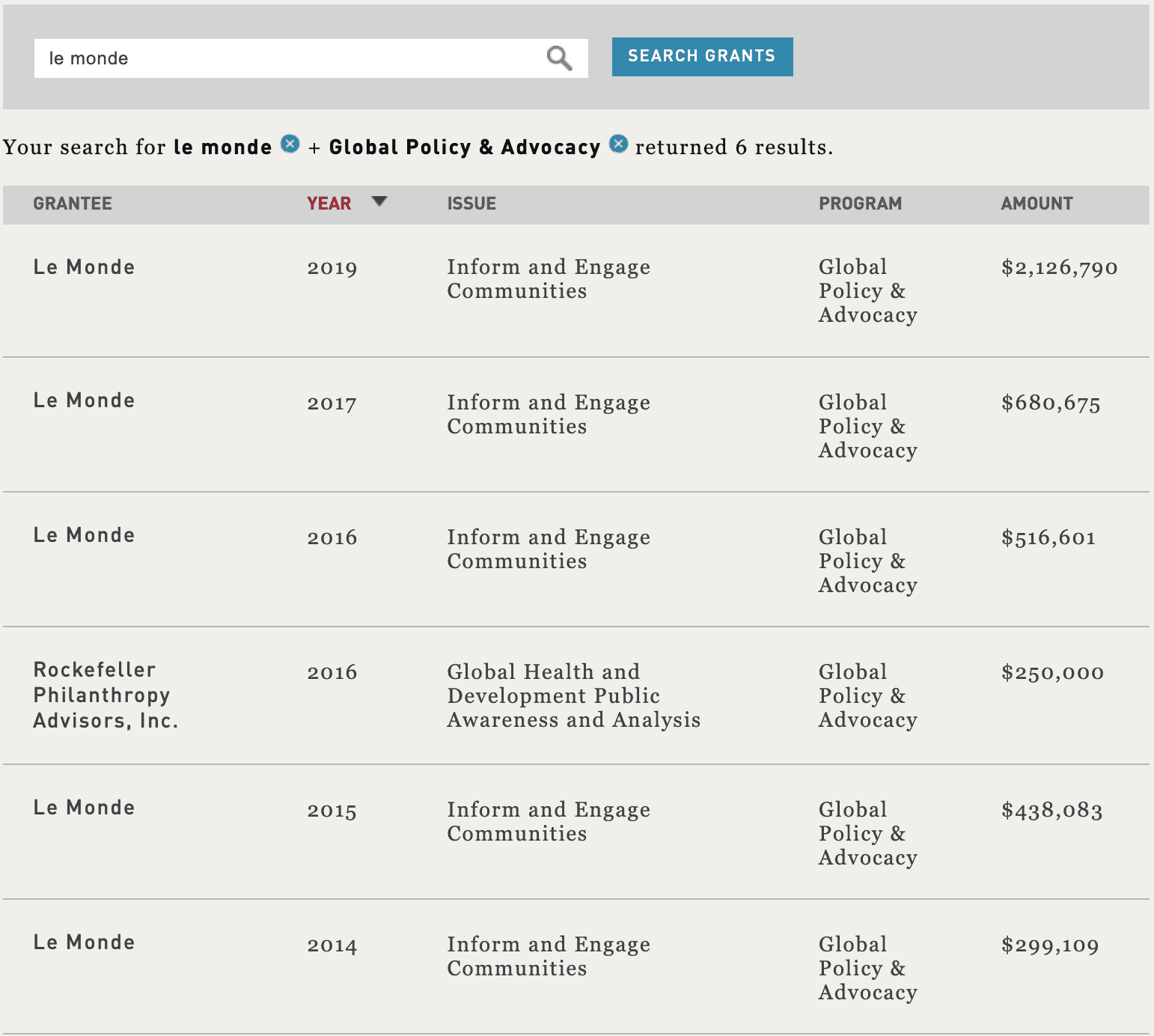The image size is (1154, 1036).
Task: Select the Global Health and Development issue text
Action: 573,695
